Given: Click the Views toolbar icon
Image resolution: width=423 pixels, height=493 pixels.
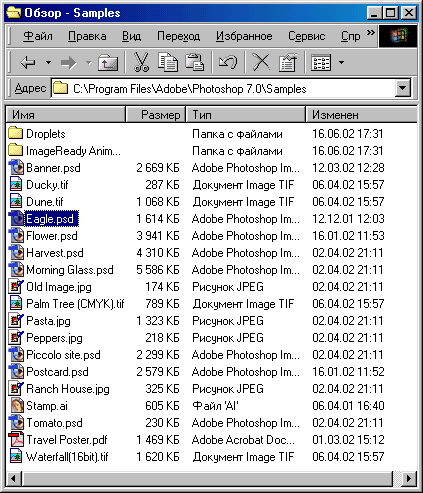Looking at the screenshot, I should click(x=321, y=62).
